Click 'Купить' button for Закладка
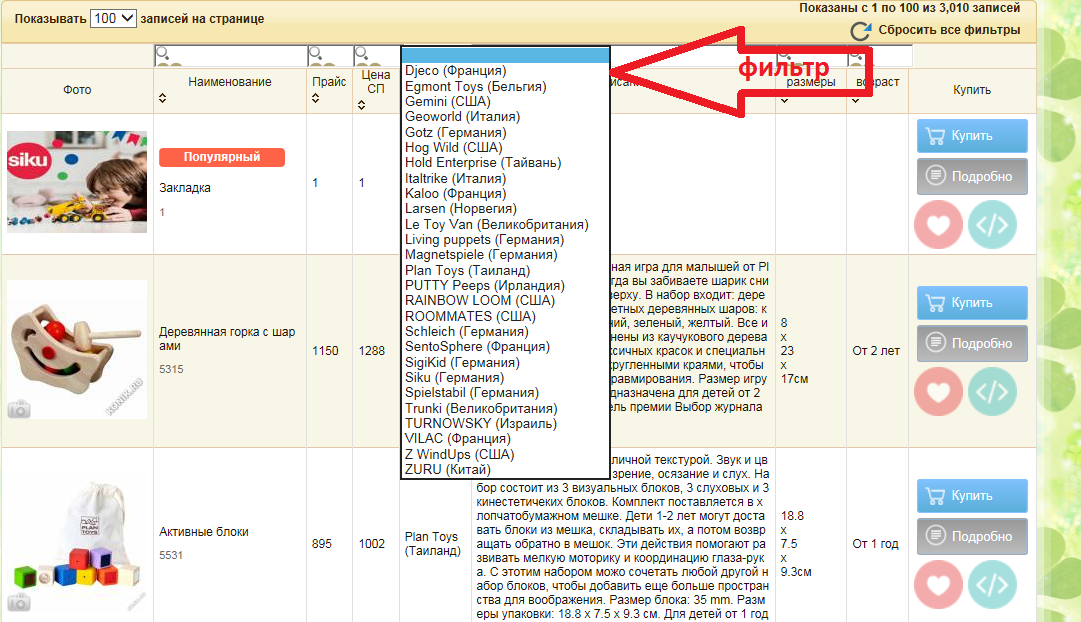The width and height of the screenshot is (1081, 622). point(972,136)
